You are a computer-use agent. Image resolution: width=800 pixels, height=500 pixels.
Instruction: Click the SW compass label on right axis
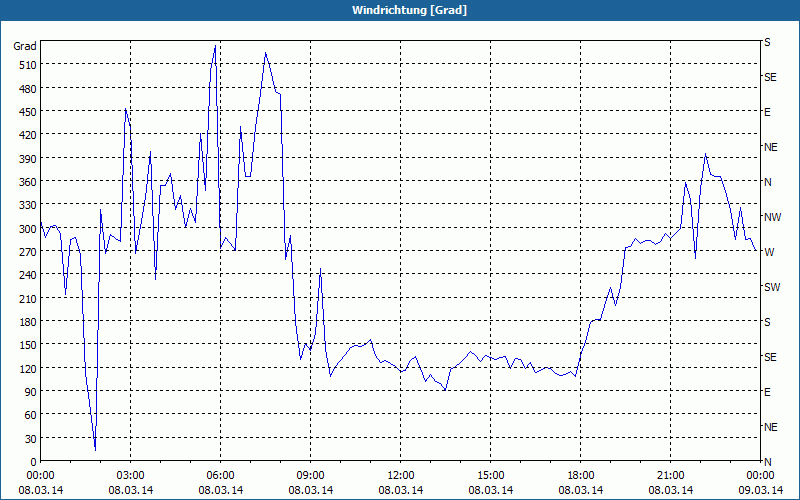point(772,287)
